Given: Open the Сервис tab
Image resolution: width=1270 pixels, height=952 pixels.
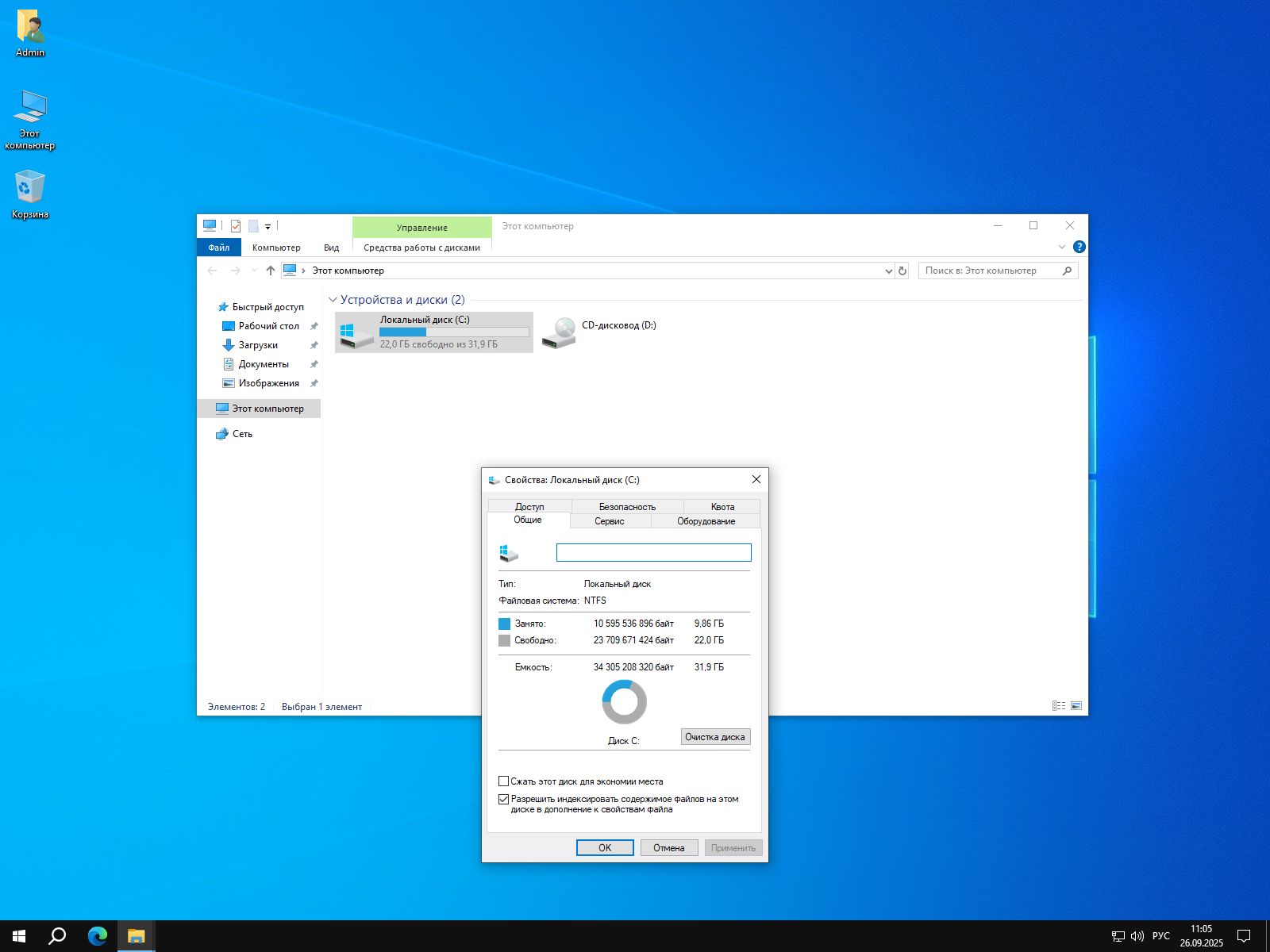Looking at the screenshot, I should (609, 521).
